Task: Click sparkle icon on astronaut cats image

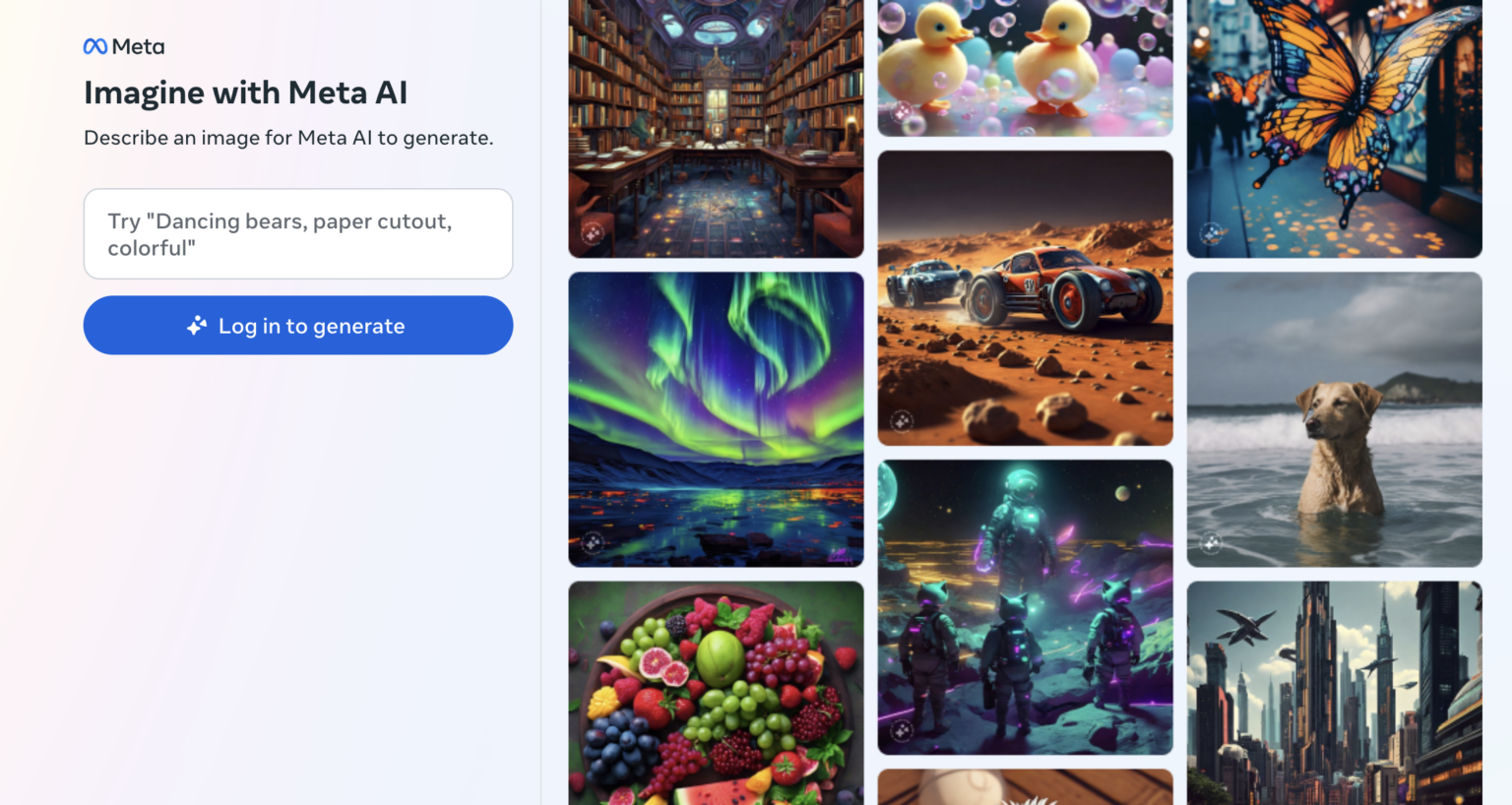Action: pos(902,730)
